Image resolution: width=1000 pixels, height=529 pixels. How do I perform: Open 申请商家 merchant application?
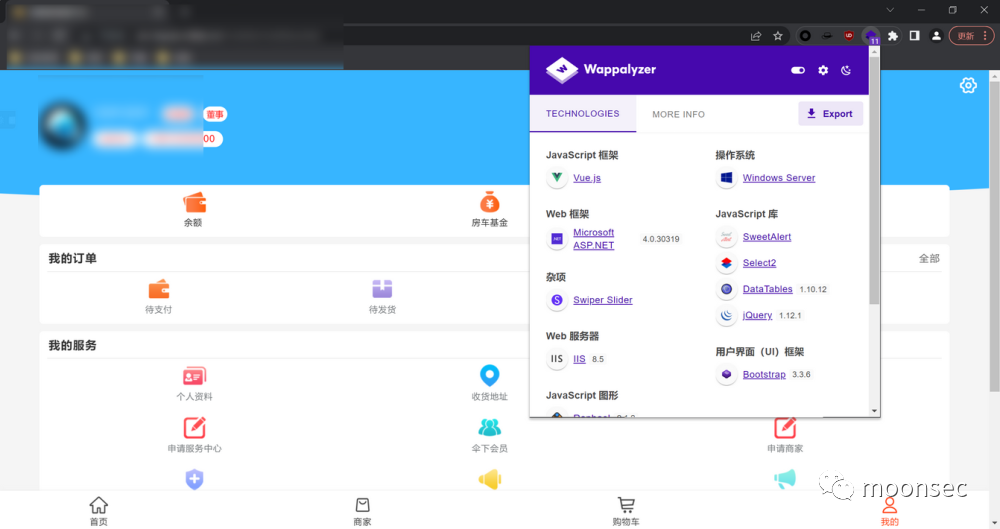coord(785,435)
